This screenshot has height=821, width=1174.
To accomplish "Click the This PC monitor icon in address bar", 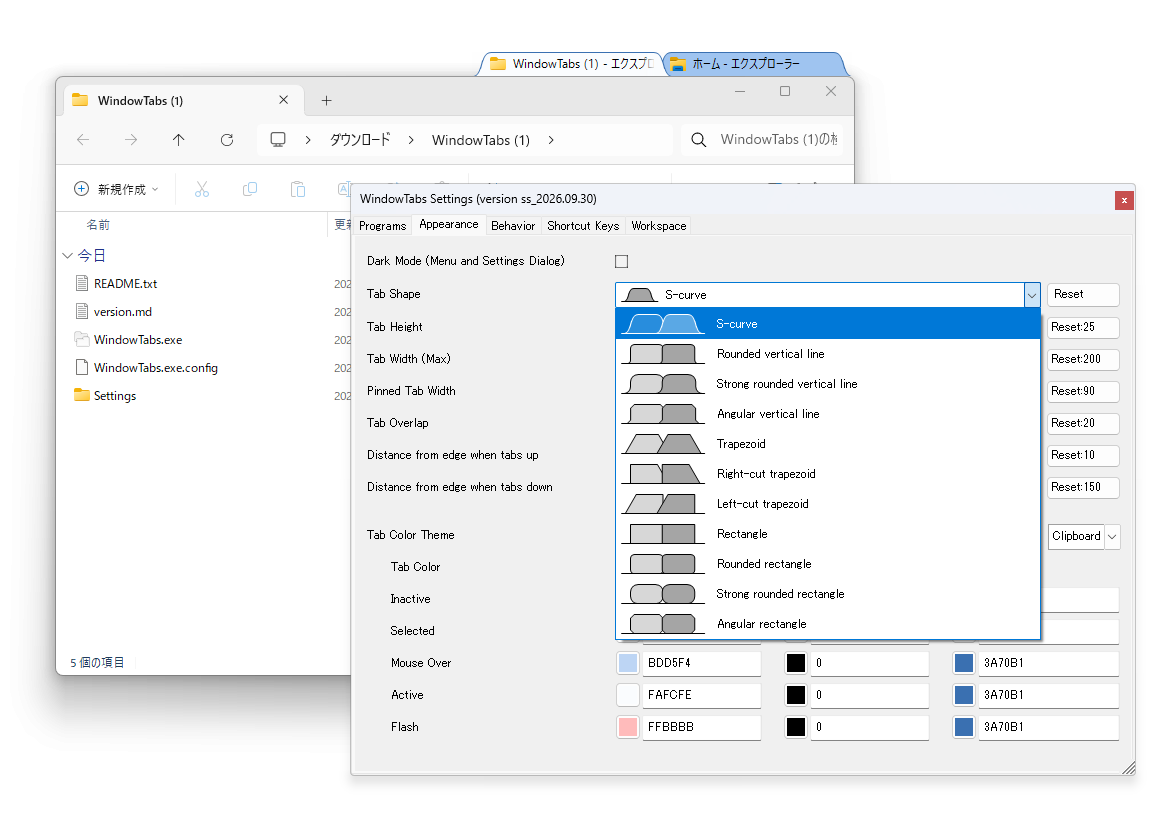I will [x=278, y=140].
